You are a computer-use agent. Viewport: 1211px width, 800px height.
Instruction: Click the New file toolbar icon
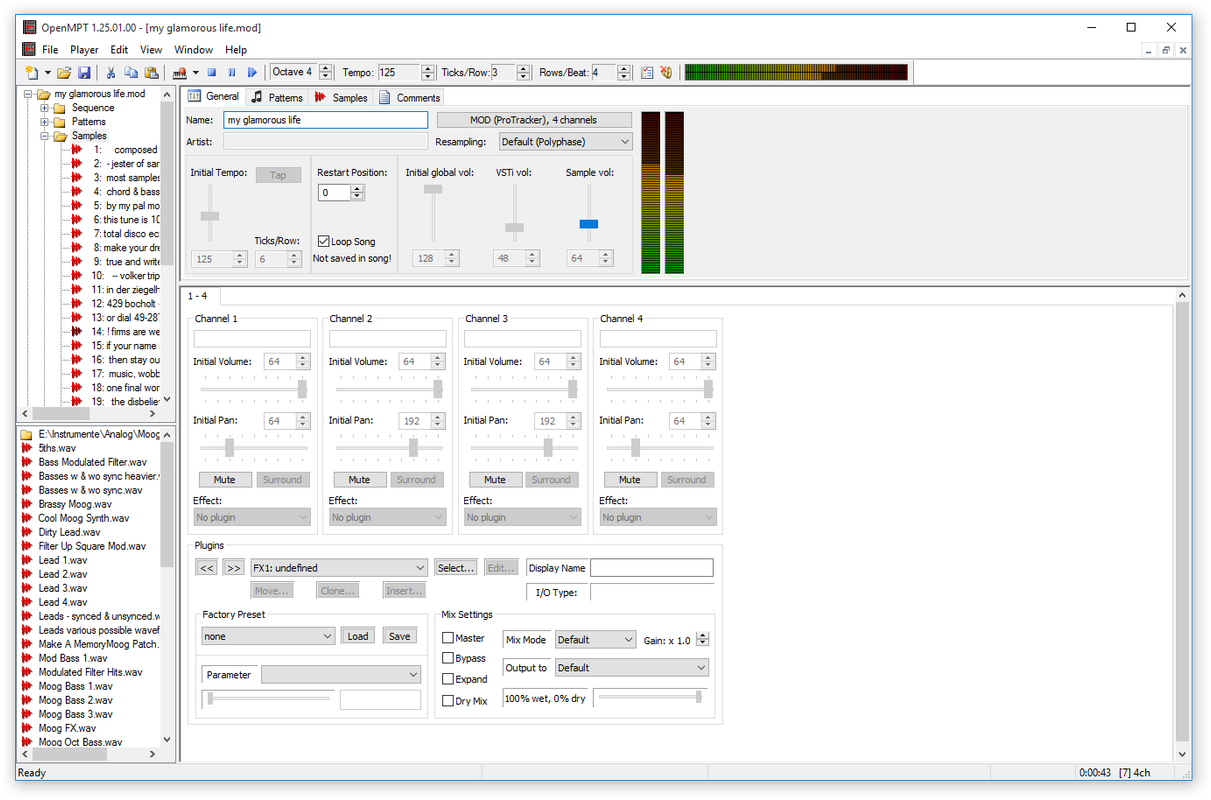click(32, 73)
